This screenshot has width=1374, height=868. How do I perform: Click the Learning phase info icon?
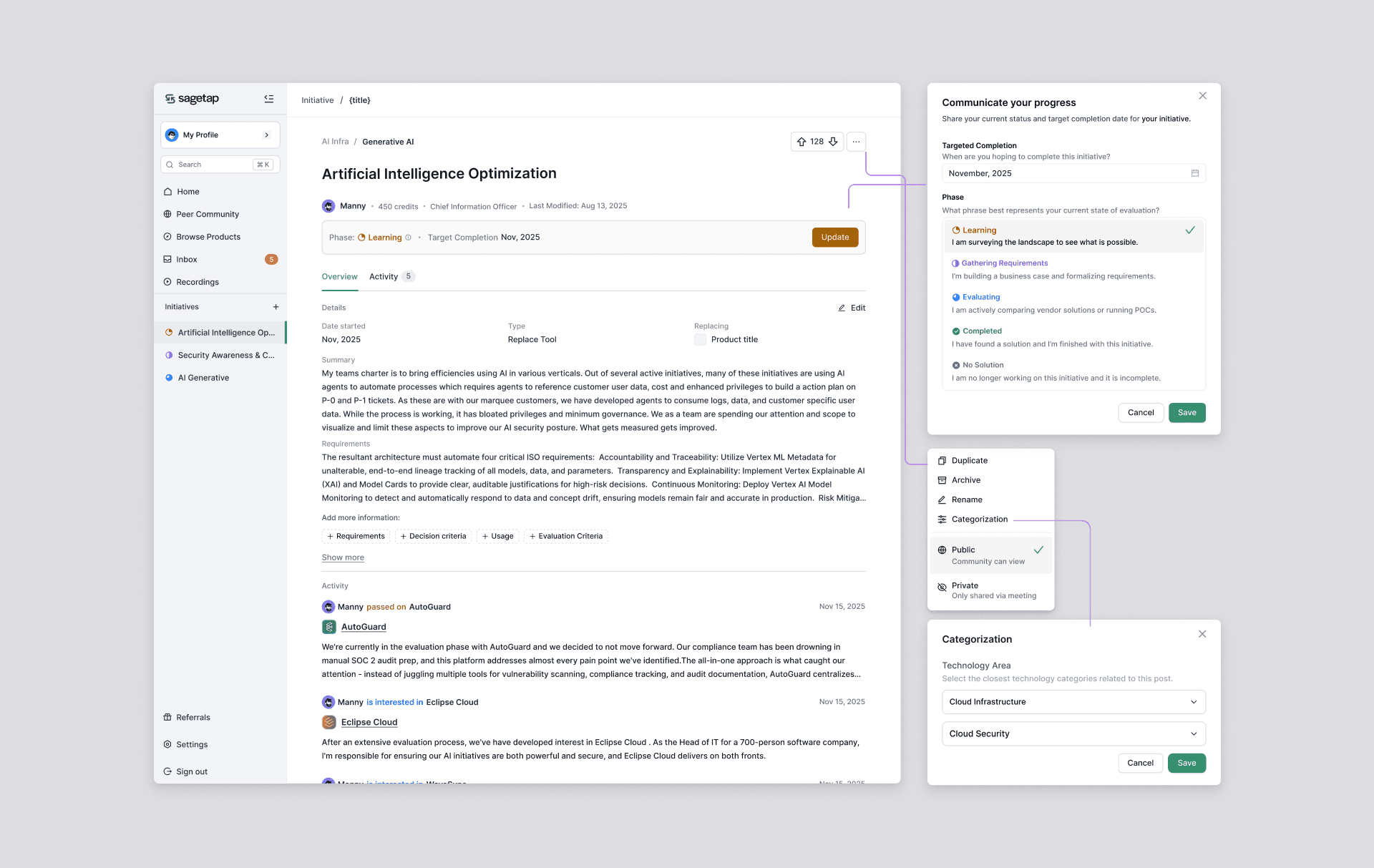(x=409, y=238)
